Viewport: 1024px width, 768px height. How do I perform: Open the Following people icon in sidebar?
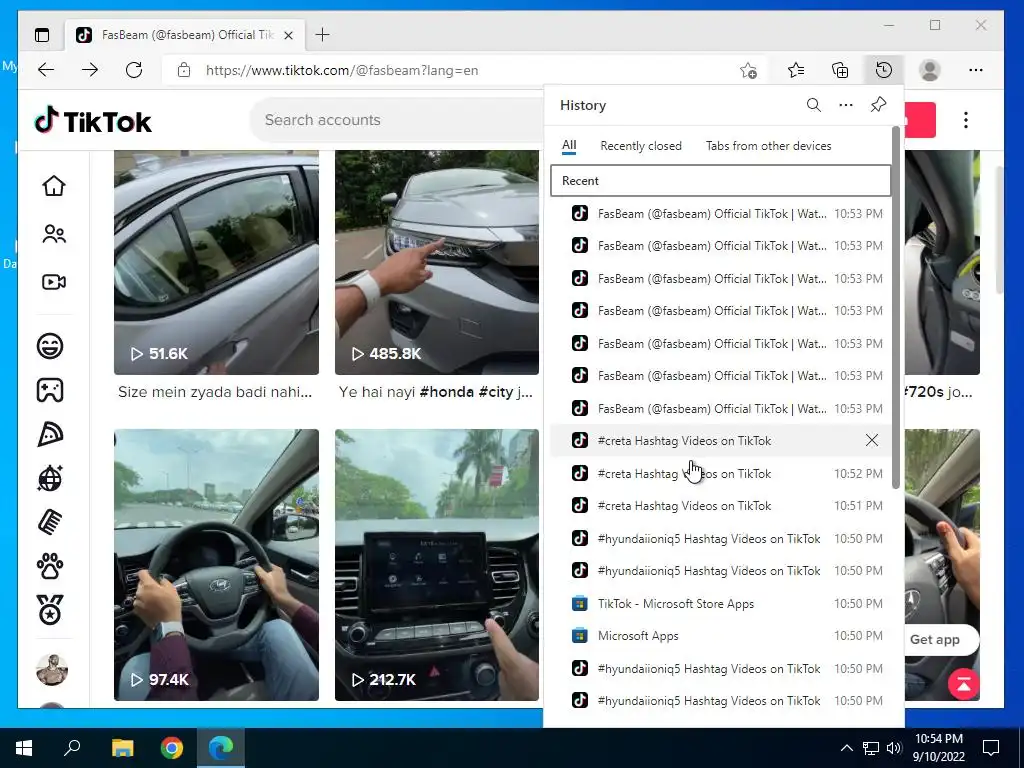54,234
